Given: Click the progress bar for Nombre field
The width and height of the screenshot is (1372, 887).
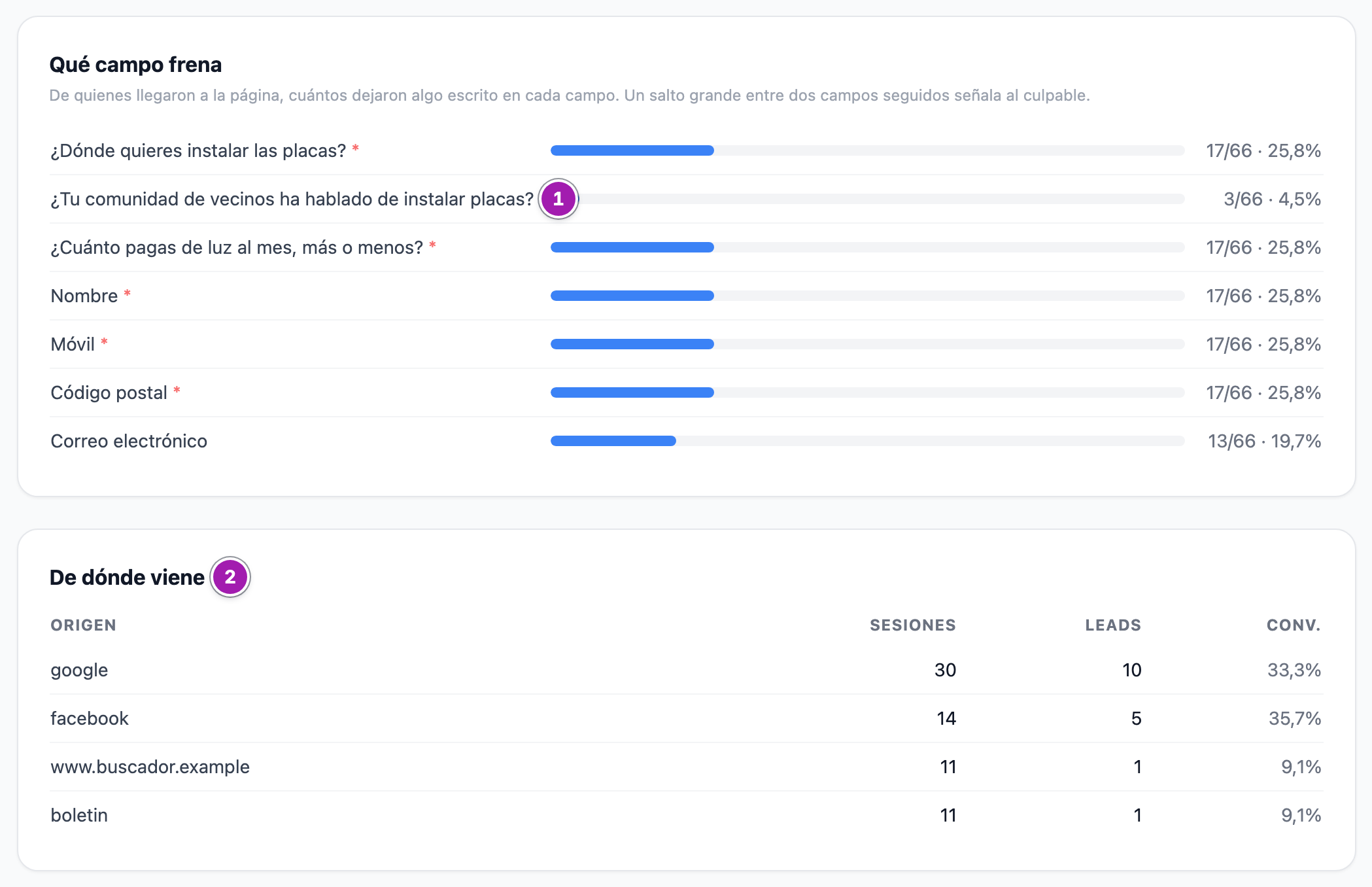Looking at the screenshot, I should [x=867, y=296].
